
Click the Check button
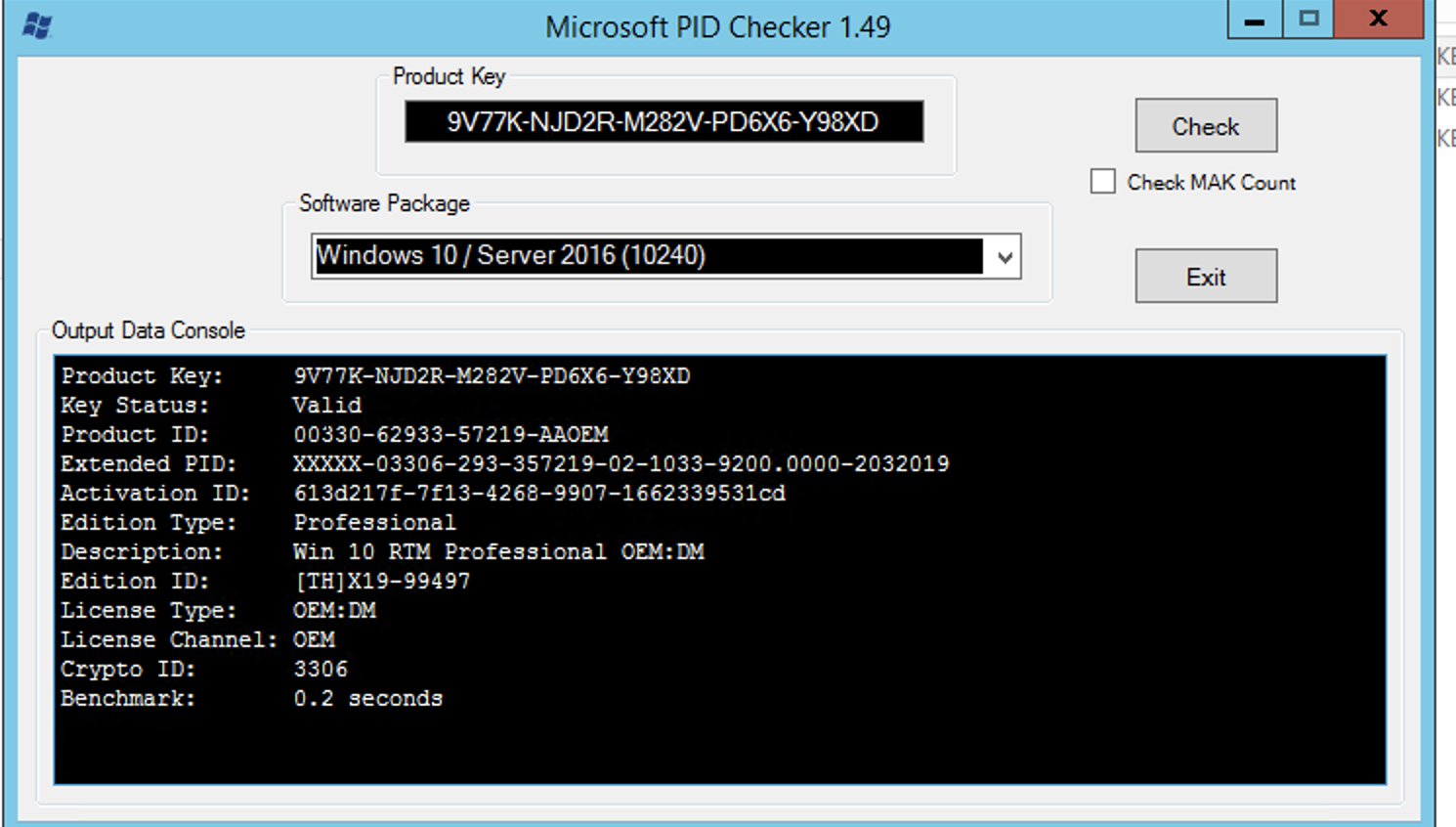[1206, 125]
